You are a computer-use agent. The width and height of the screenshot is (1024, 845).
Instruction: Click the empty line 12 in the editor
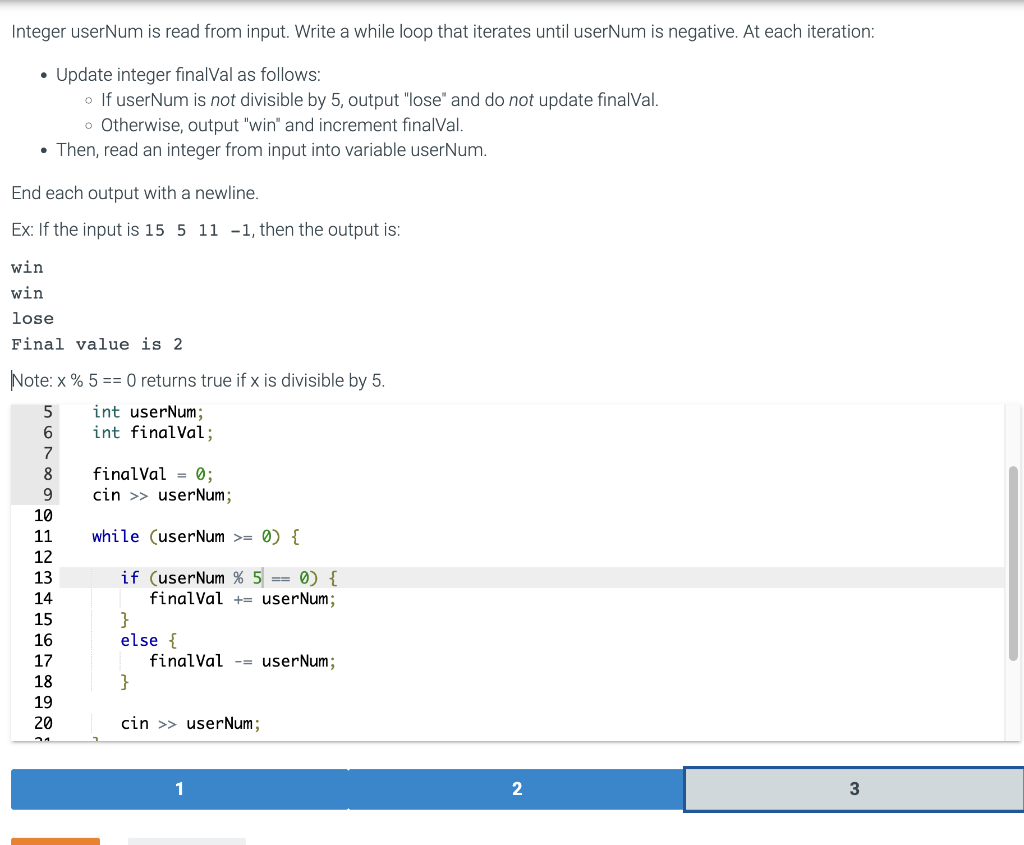tap(200, 557)
